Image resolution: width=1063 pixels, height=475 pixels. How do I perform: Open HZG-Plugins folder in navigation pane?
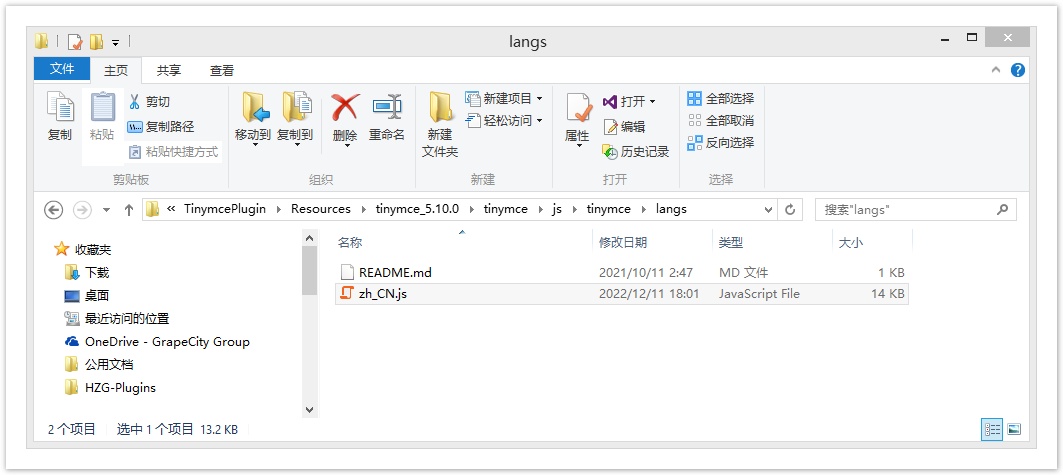coord(111,388)
